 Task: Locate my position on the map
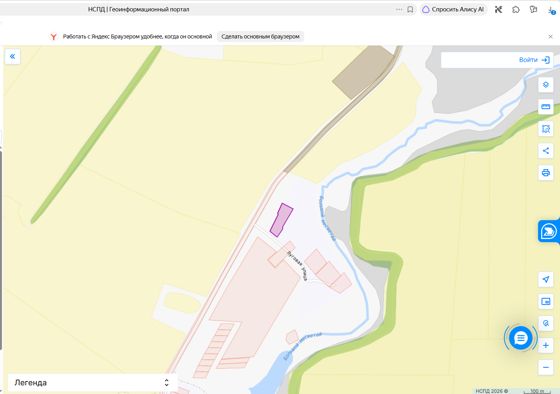pyautogui.click(x=545, y=279)
